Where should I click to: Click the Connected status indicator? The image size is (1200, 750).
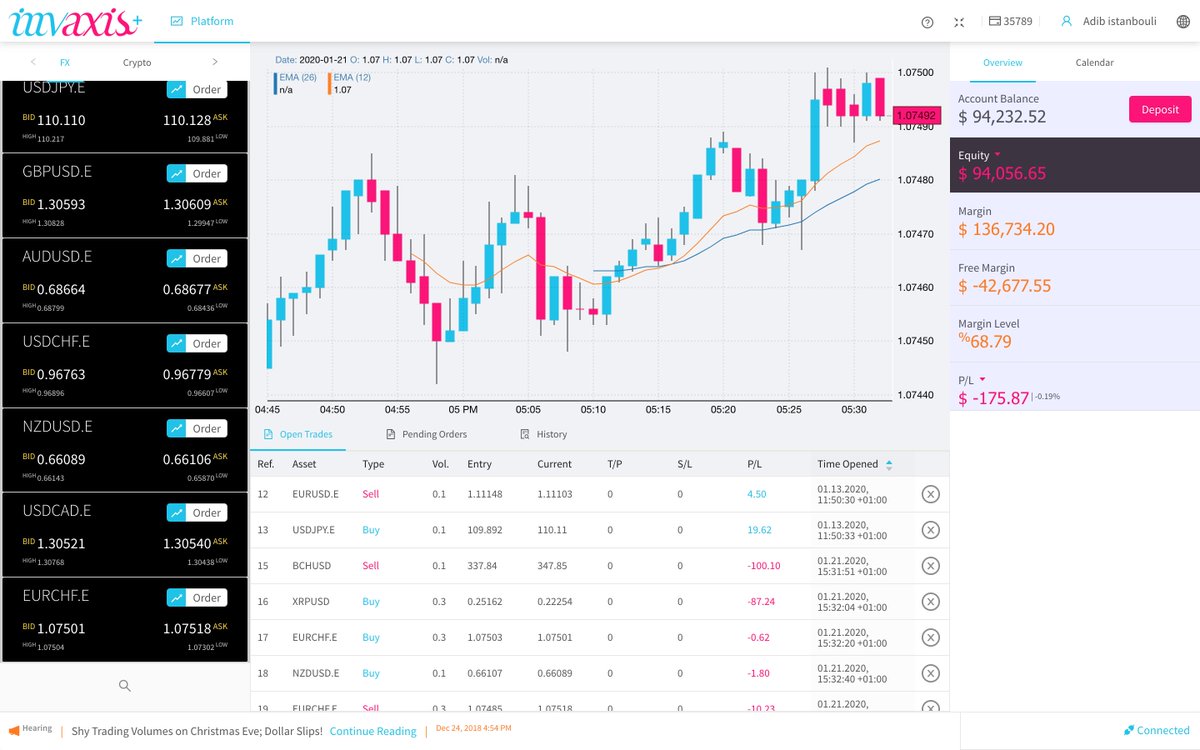tap(1157, 731)
